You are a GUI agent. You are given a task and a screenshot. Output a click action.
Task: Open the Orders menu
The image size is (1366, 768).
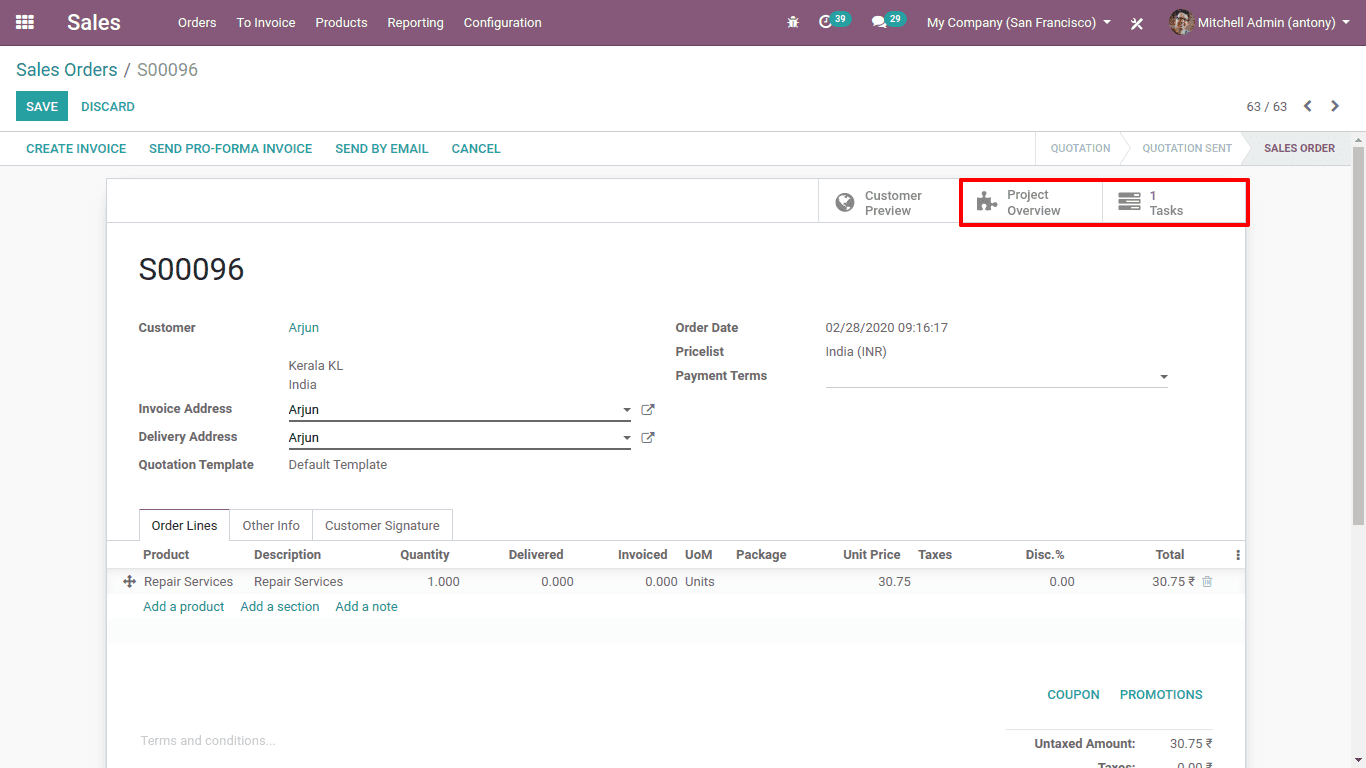(197, 22)
